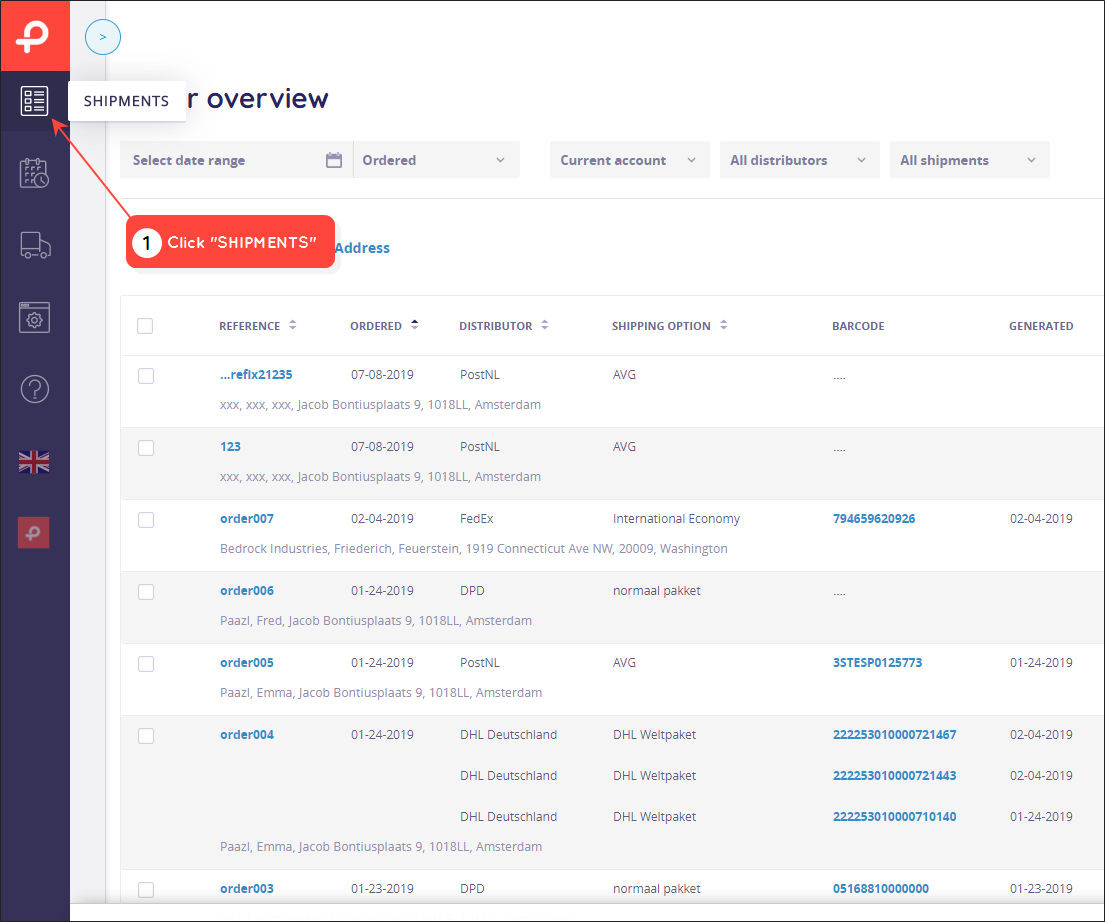Open the order006 reference link
1105x922 pixels.
[x=247, y=591]
